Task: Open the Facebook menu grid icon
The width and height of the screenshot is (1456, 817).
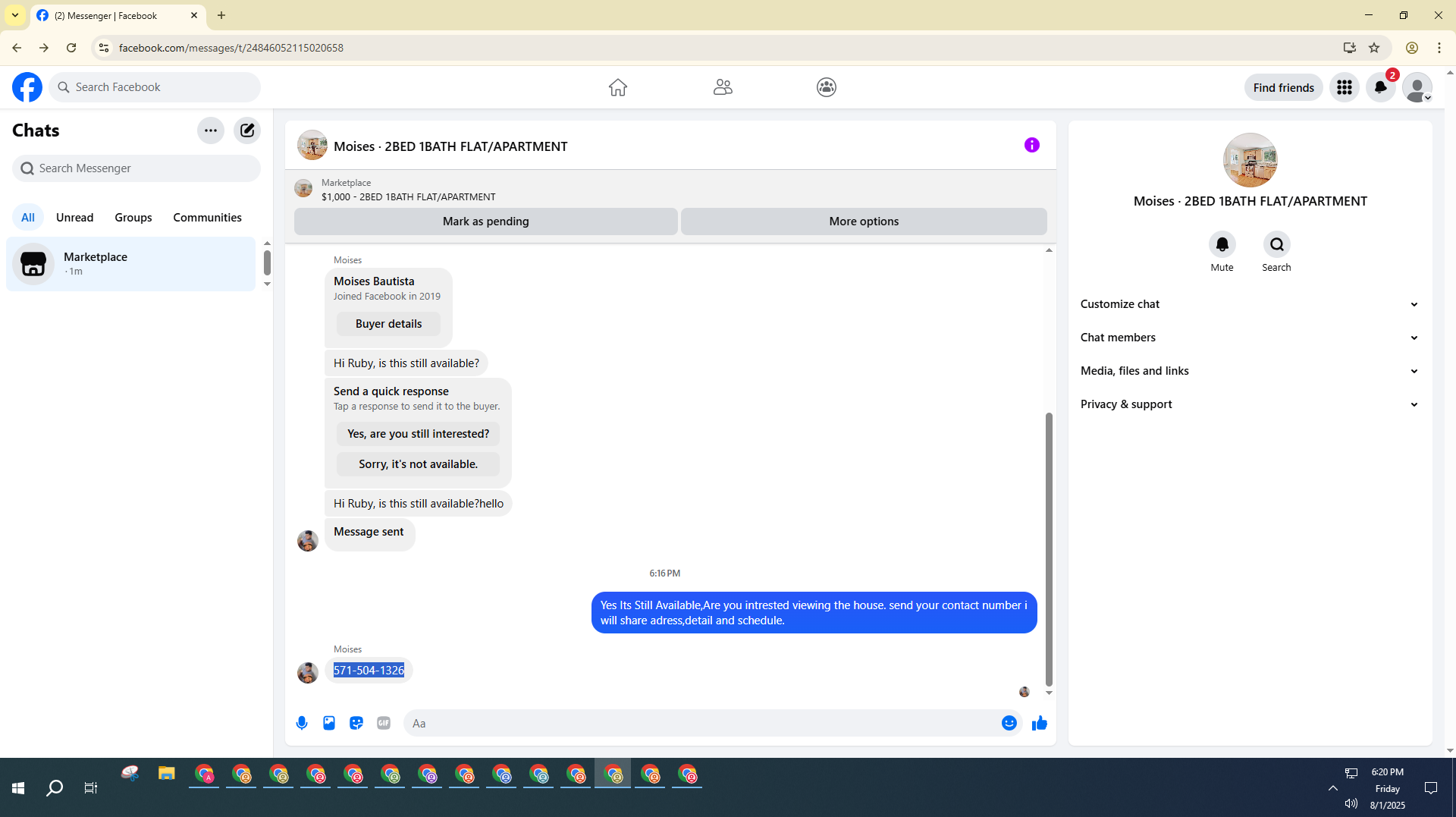Action: pyautogui.click(x=1345, y=87)
